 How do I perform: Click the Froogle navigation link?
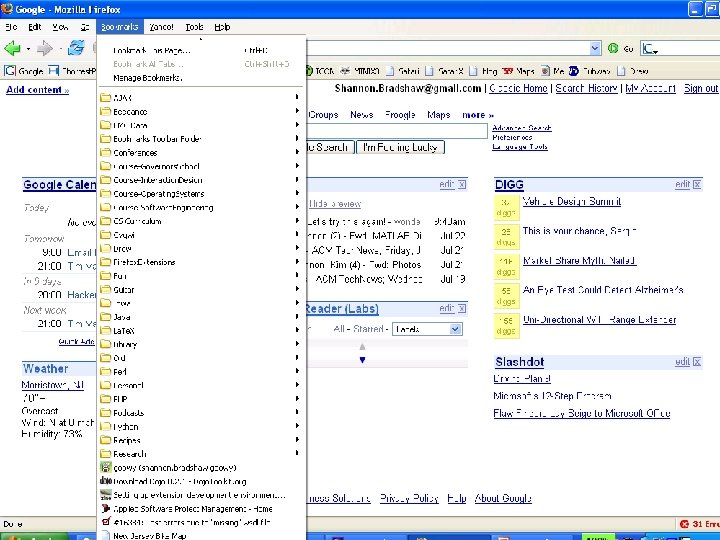click(x=400, y=115)
